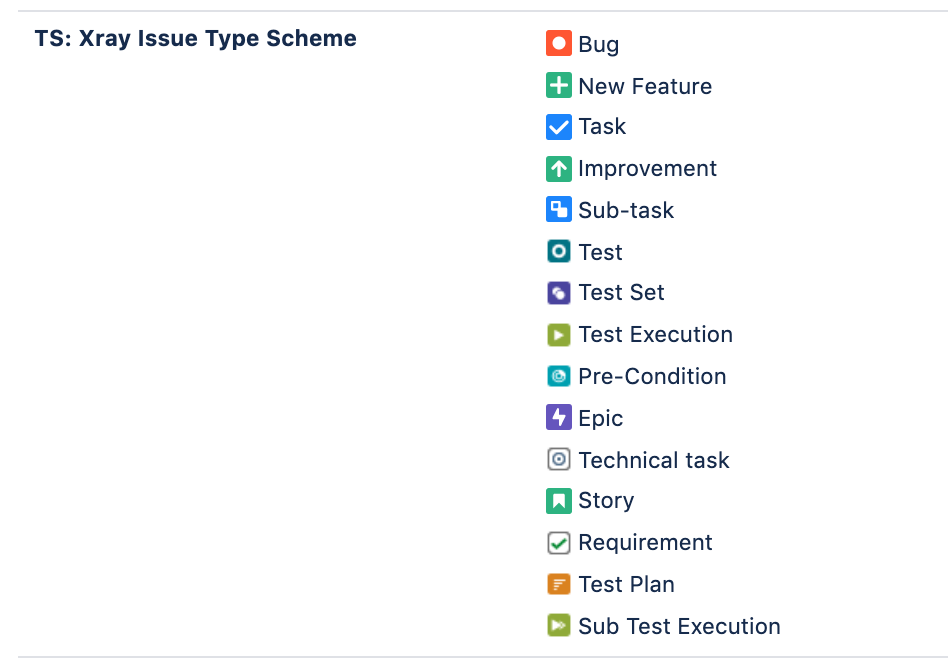Click the purple lightning Epic icon
This screenshot has height=660, width=948.
tap(559, 417)
